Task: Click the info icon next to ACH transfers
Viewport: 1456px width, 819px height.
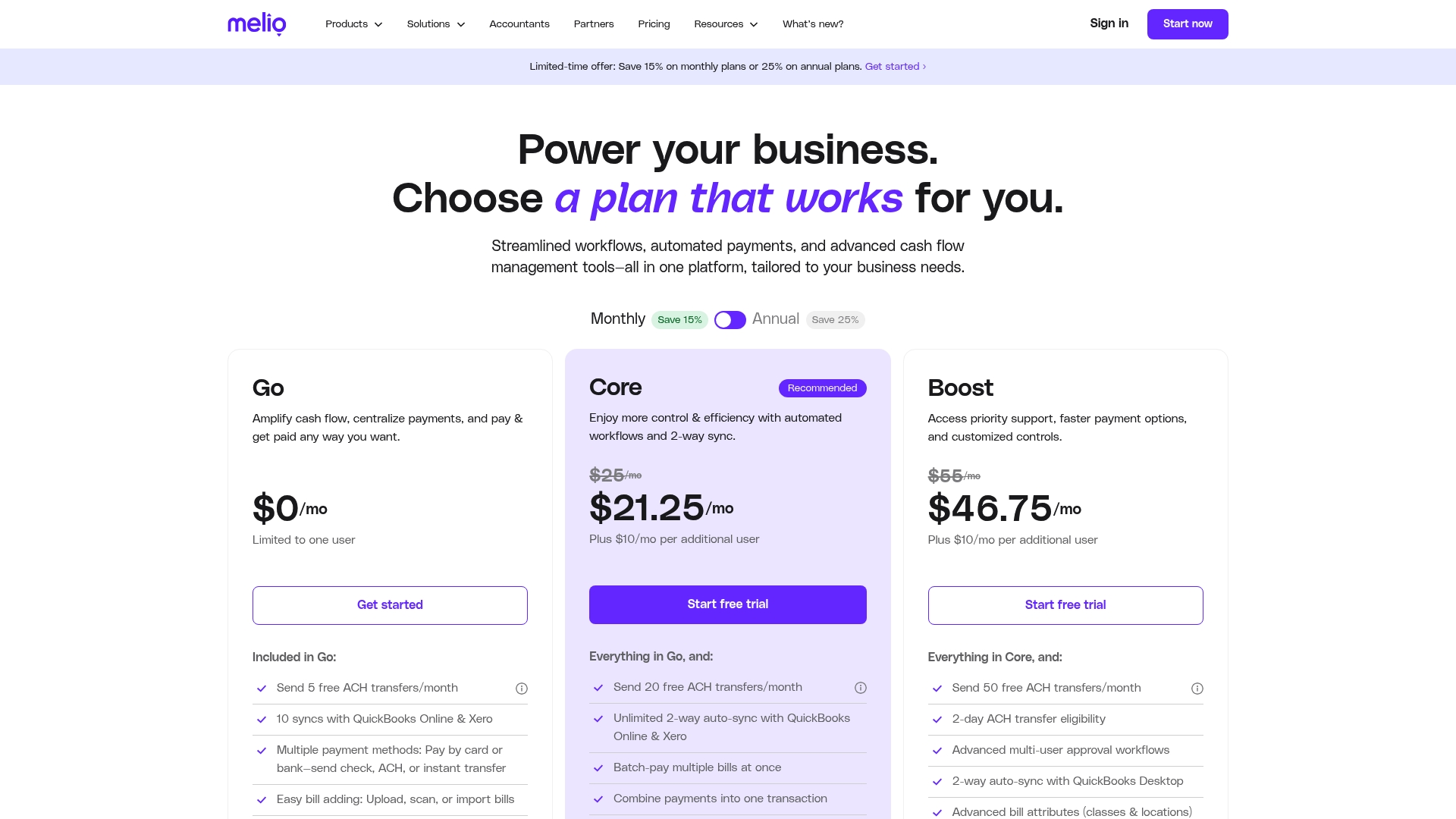Action: click(x=522, y=687)
